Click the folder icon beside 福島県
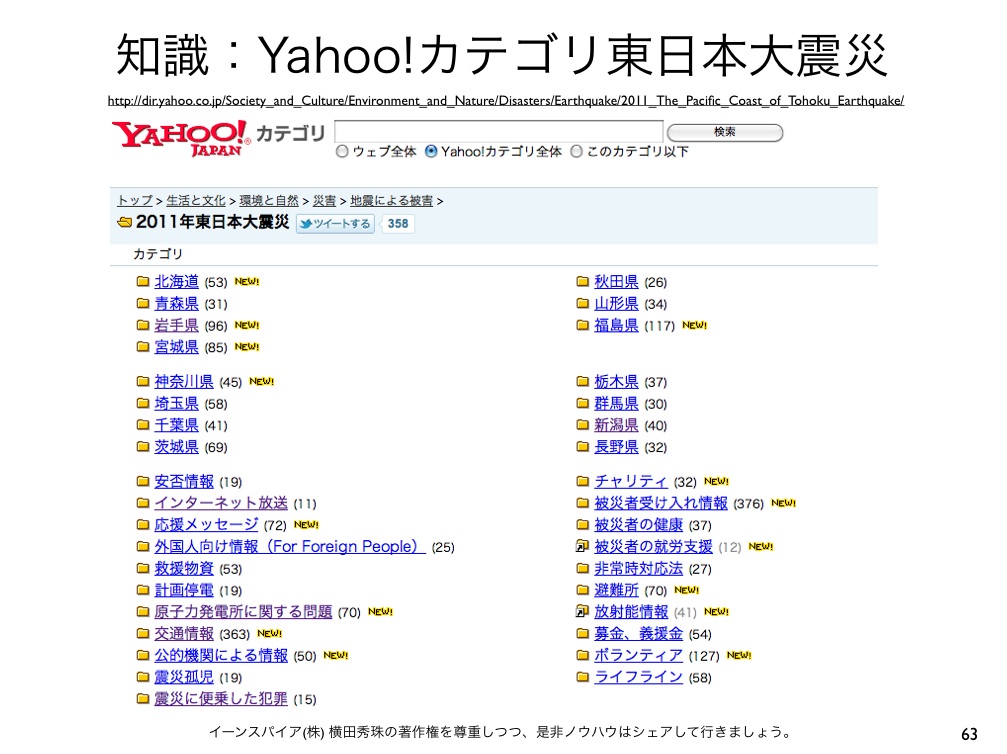This screenshot has width=1007, height=754. [x=582, y=325]
